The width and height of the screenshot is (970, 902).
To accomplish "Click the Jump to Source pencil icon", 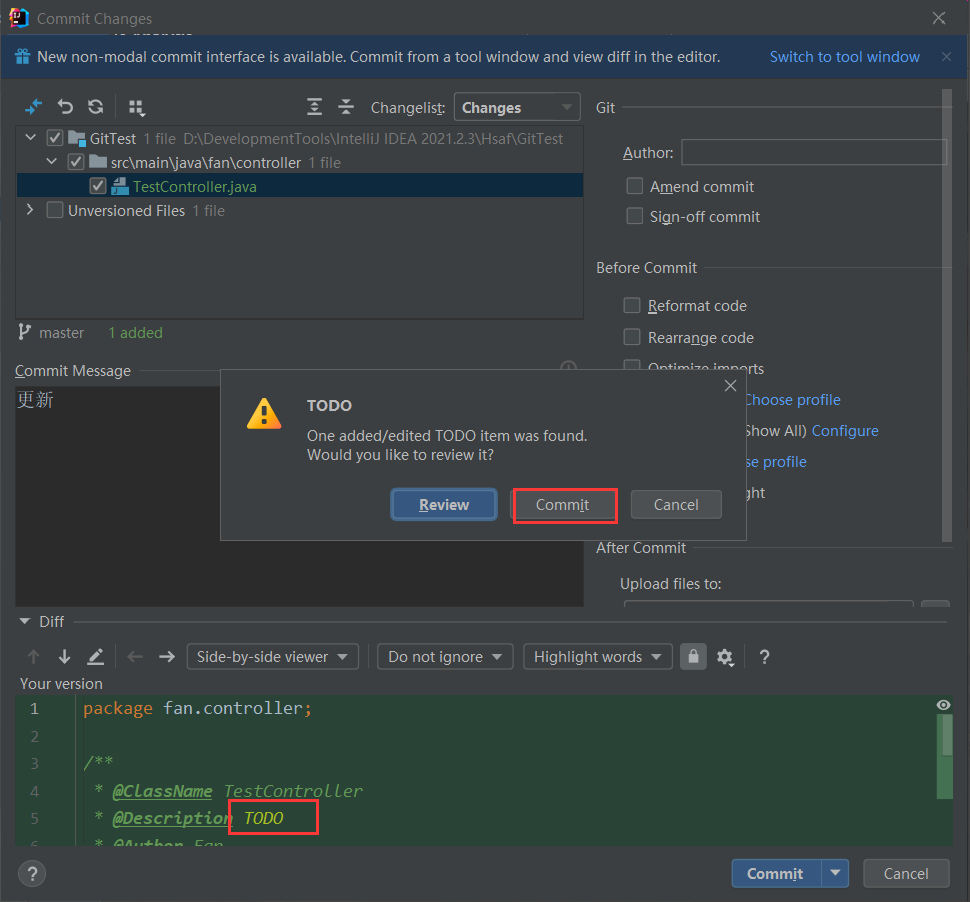I will pyautogui.click(x=95, y=656).
